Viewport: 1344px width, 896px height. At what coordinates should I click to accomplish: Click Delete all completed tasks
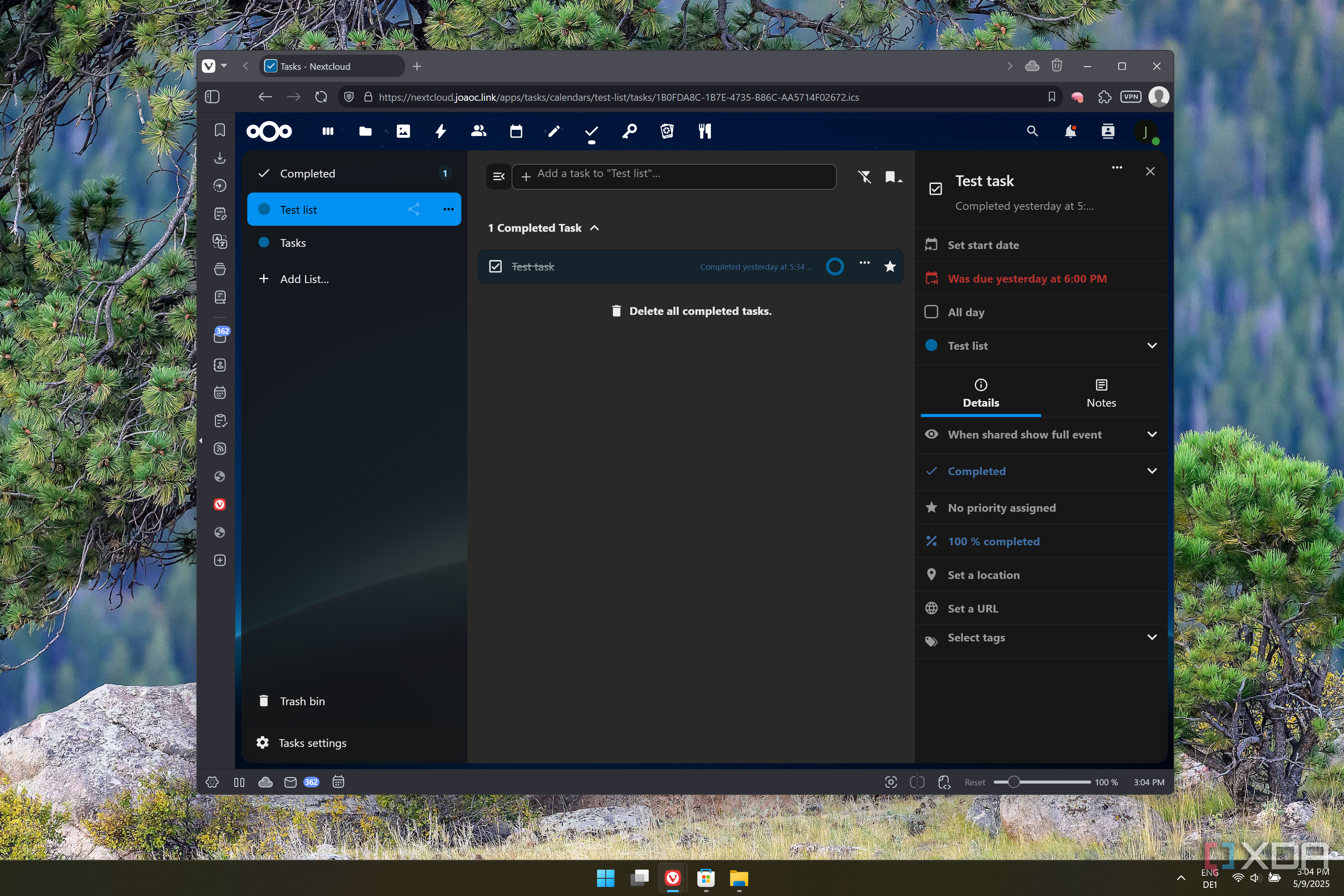point(691,311)
